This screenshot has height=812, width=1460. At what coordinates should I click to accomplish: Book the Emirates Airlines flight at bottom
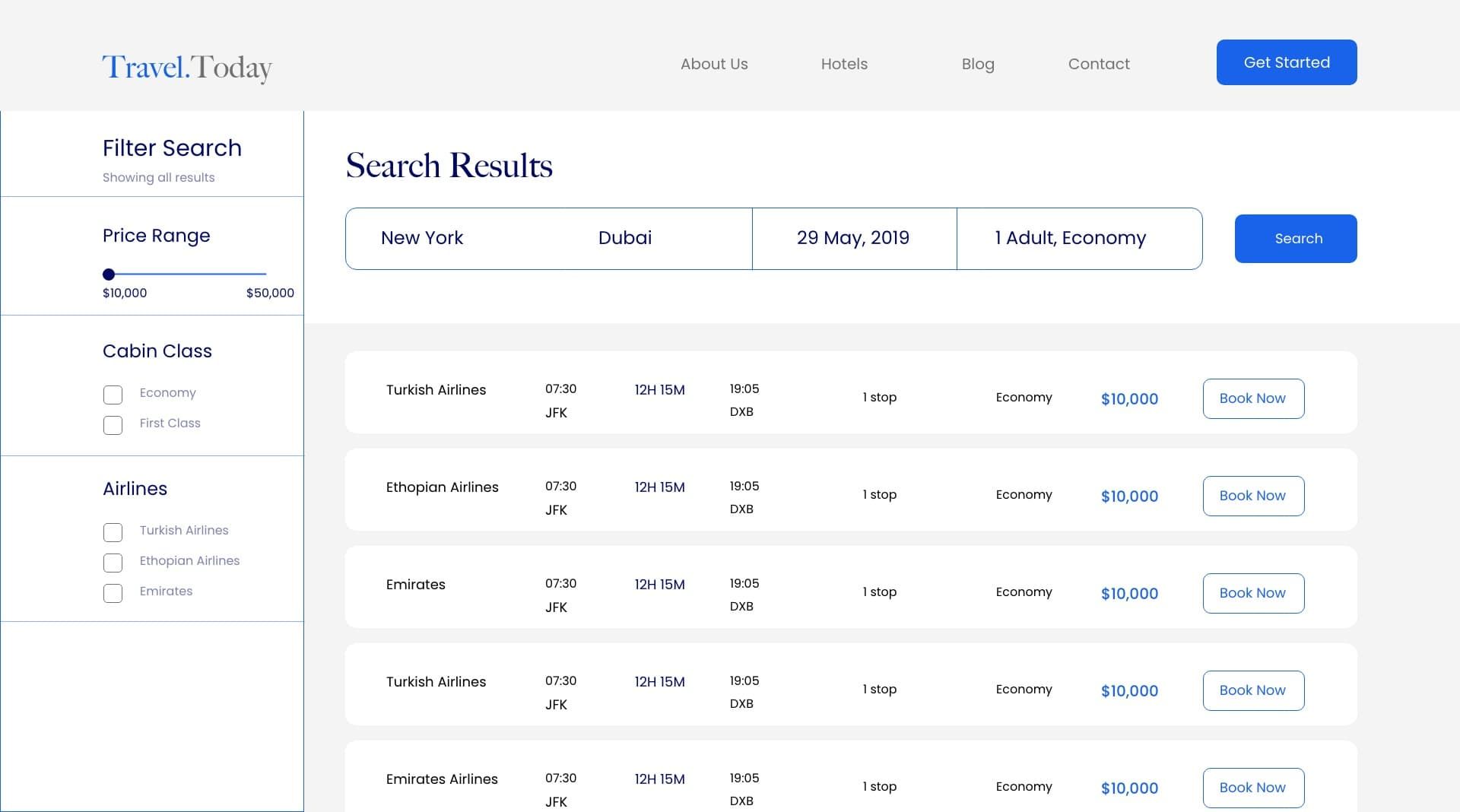point(1252,788)
